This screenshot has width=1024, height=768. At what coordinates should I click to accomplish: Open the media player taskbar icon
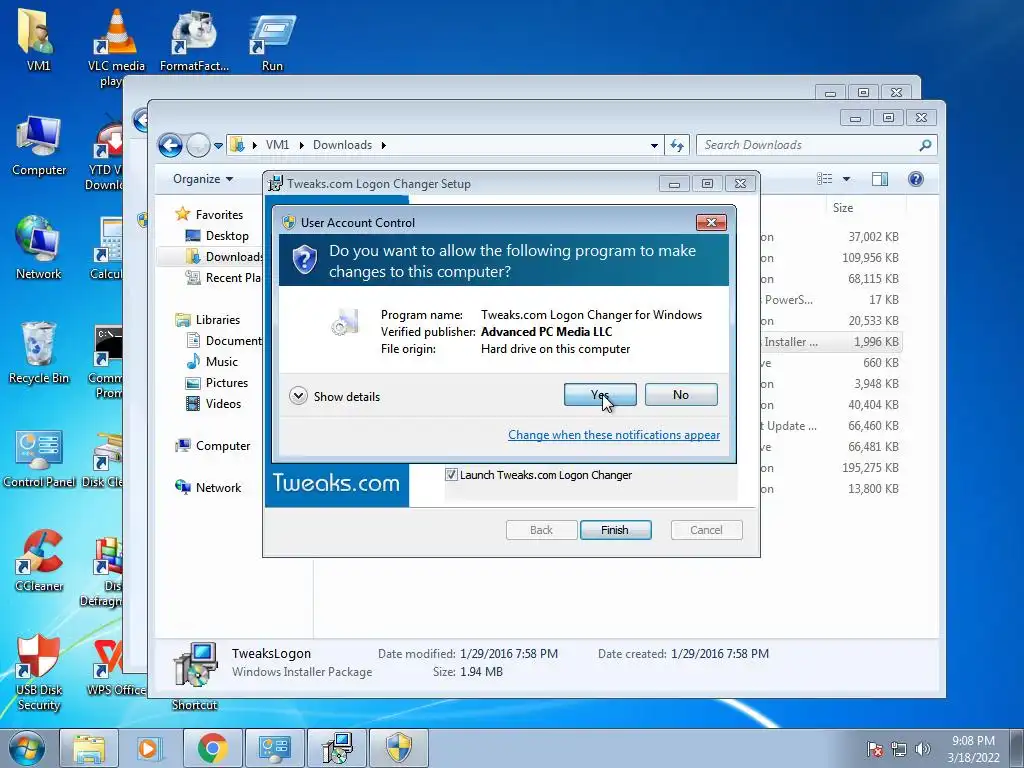click(x=150, y=748)
